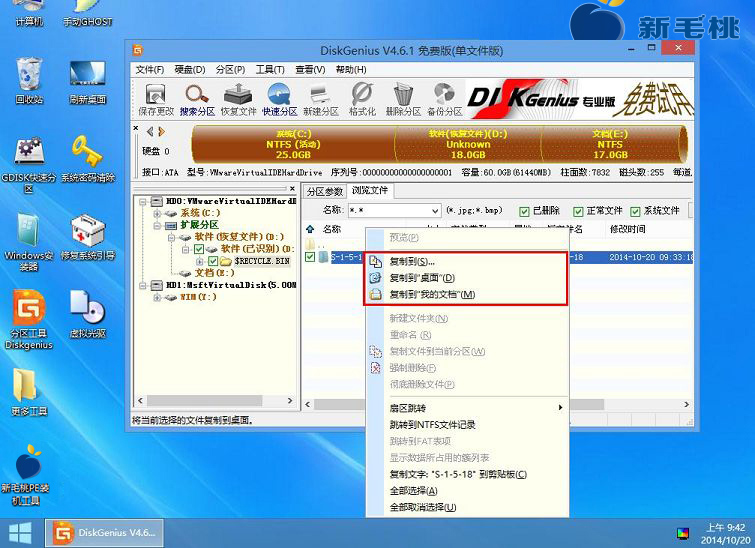Uncheck $RECYCLE.BIN tree node checkbox
The width and height of the screenshot is (755, 548).
tap(212, 261)
